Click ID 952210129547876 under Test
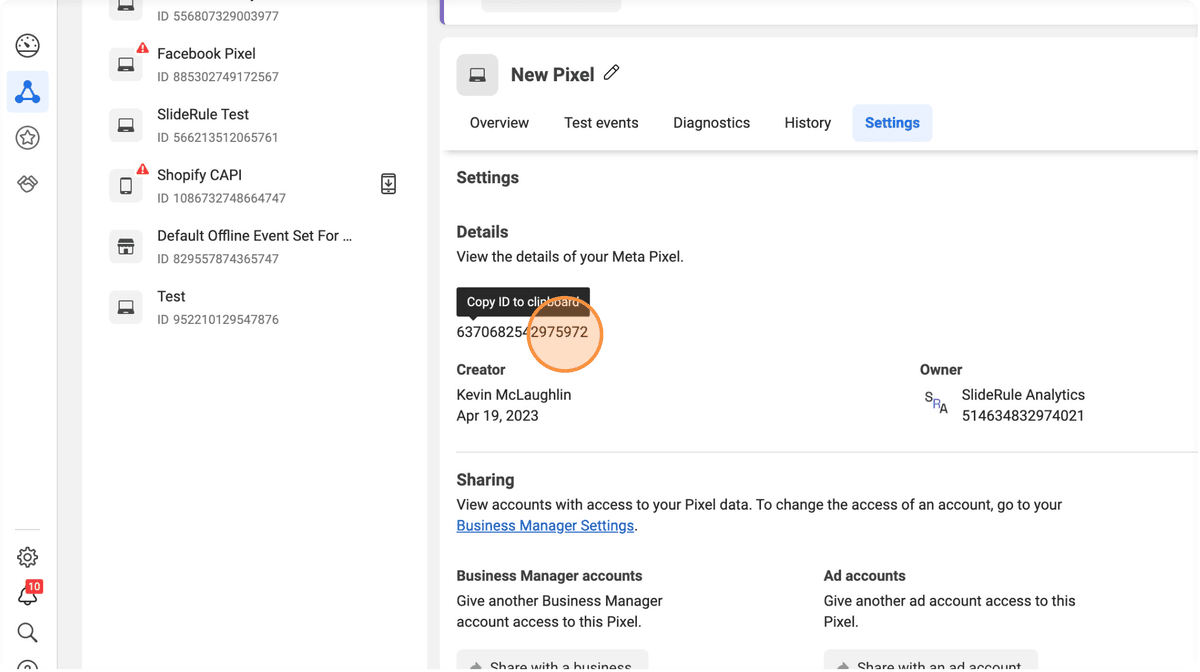Image resolution: width=1200 pixels, height=672 pixels. (218, 320)
